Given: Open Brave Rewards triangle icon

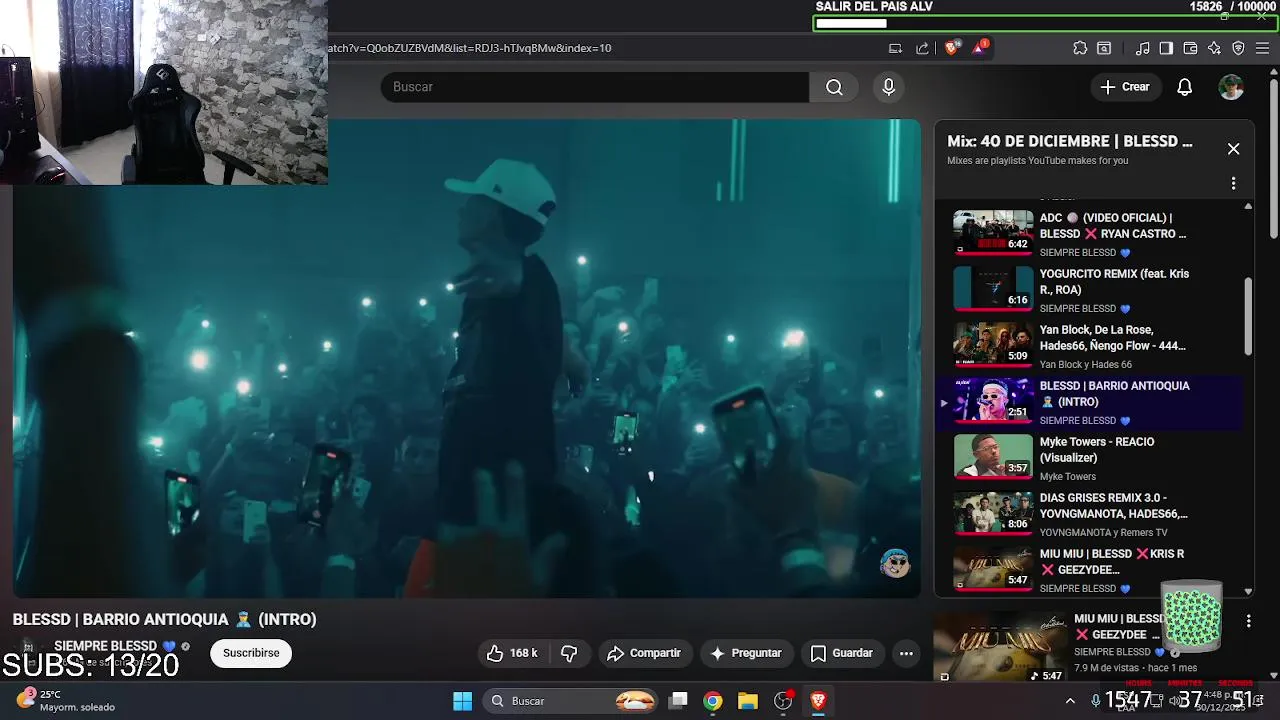Looking at the screenshot, I should tap(978, 48).
